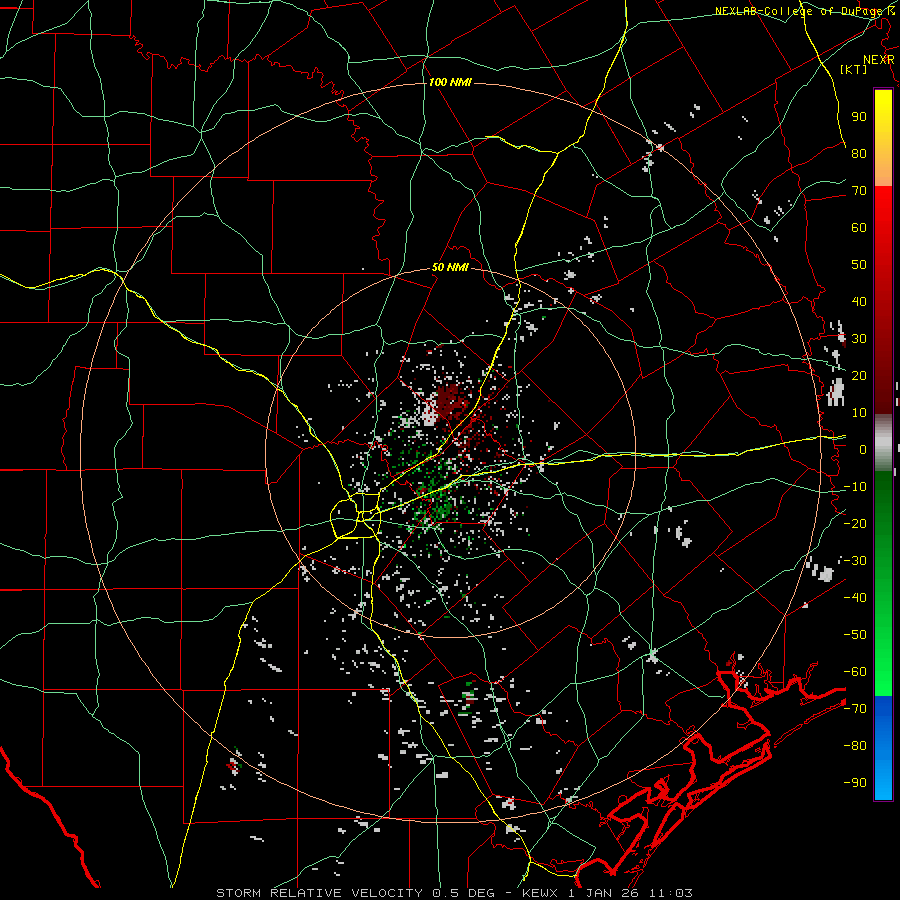Select the -90 value on velocity scale

(x=855, y=783)
